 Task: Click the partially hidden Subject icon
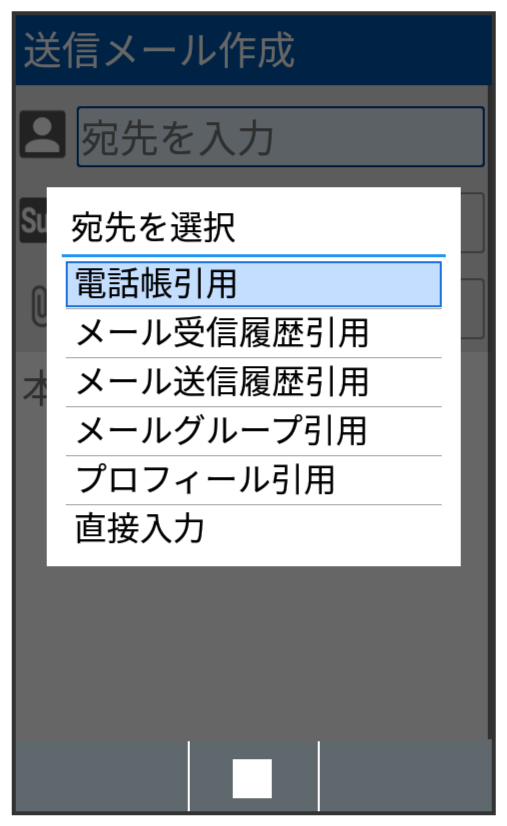[33, 220]
